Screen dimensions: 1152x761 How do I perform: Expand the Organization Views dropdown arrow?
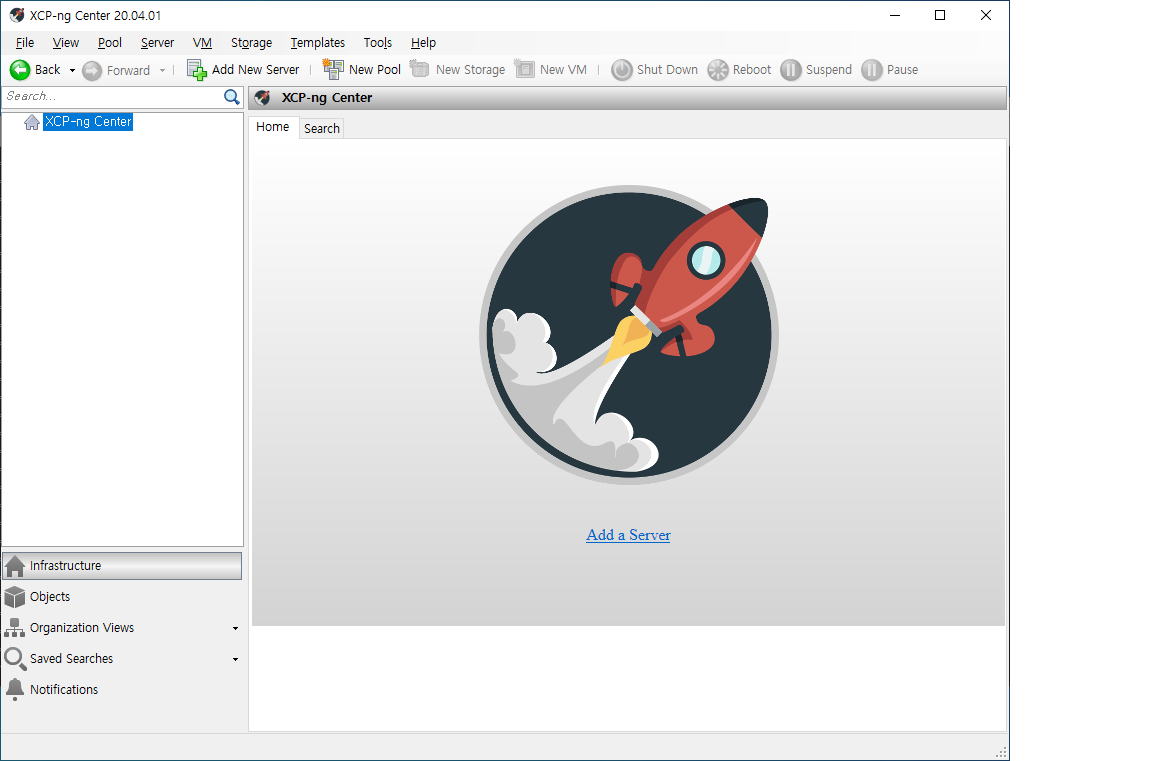(235, 629)
